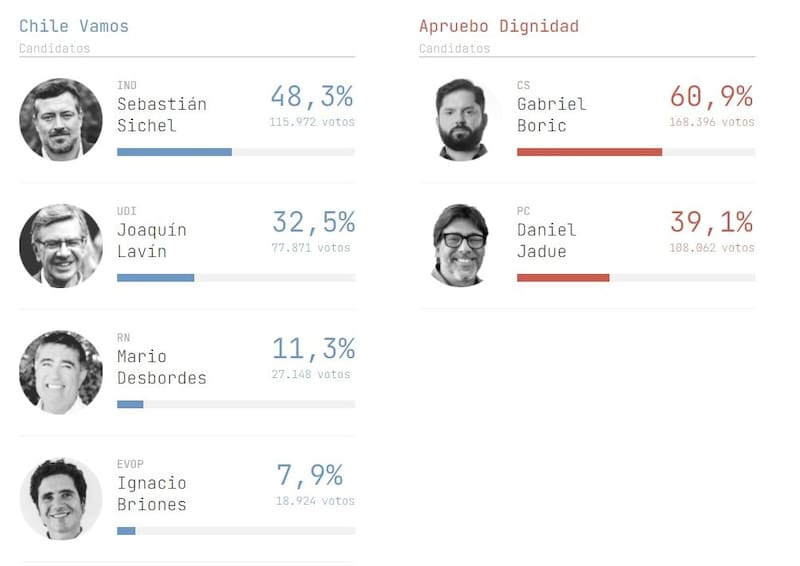Screen dimensions: 800x566
Task: Click Sebastián Sichel's portrait photo
Action: point(61,120)
